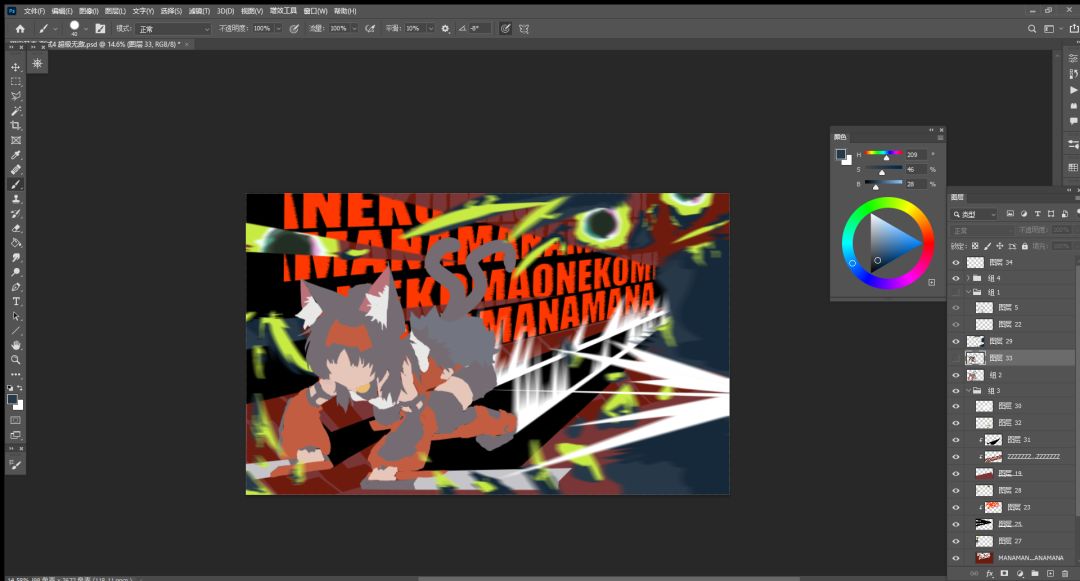Toggle brush settings panel icon
1080x581 pixels.
(x=101, y=29)
